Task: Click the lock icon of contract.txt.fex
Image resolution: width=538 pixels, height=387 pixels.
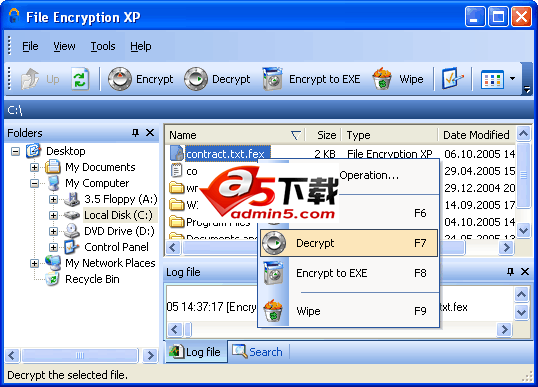Action: tap(177, 153)
